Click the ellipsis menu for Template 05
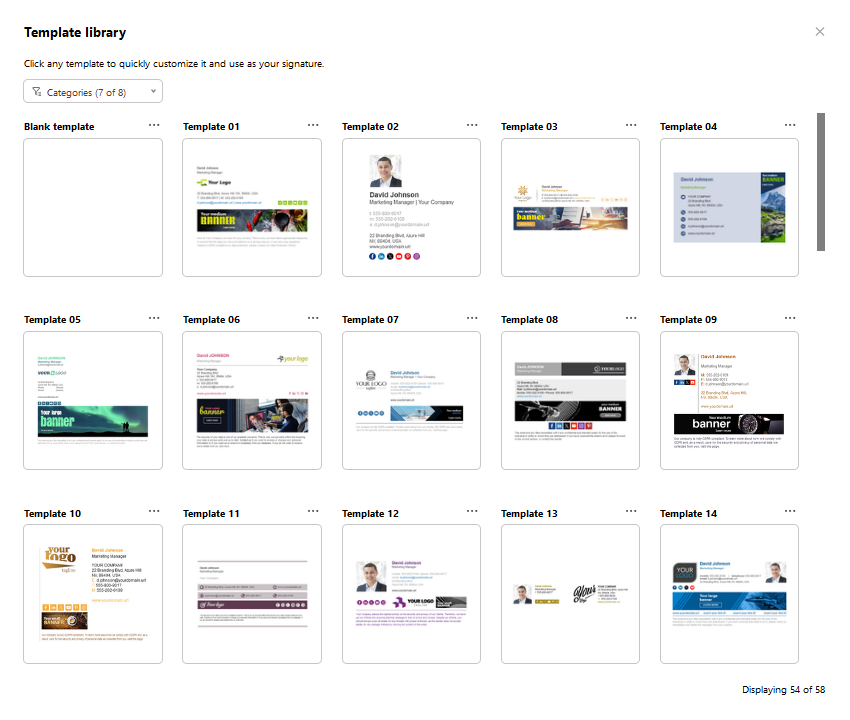This screenshot has width=850, height=720. (154, 318)
